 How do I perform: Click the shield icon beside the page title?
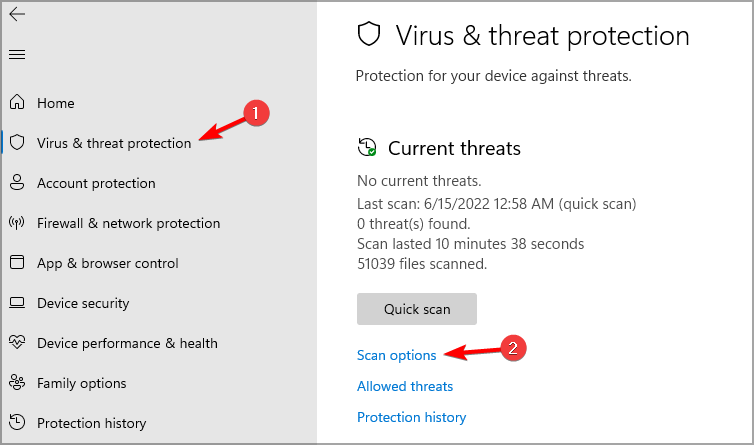tap(369, 36)
